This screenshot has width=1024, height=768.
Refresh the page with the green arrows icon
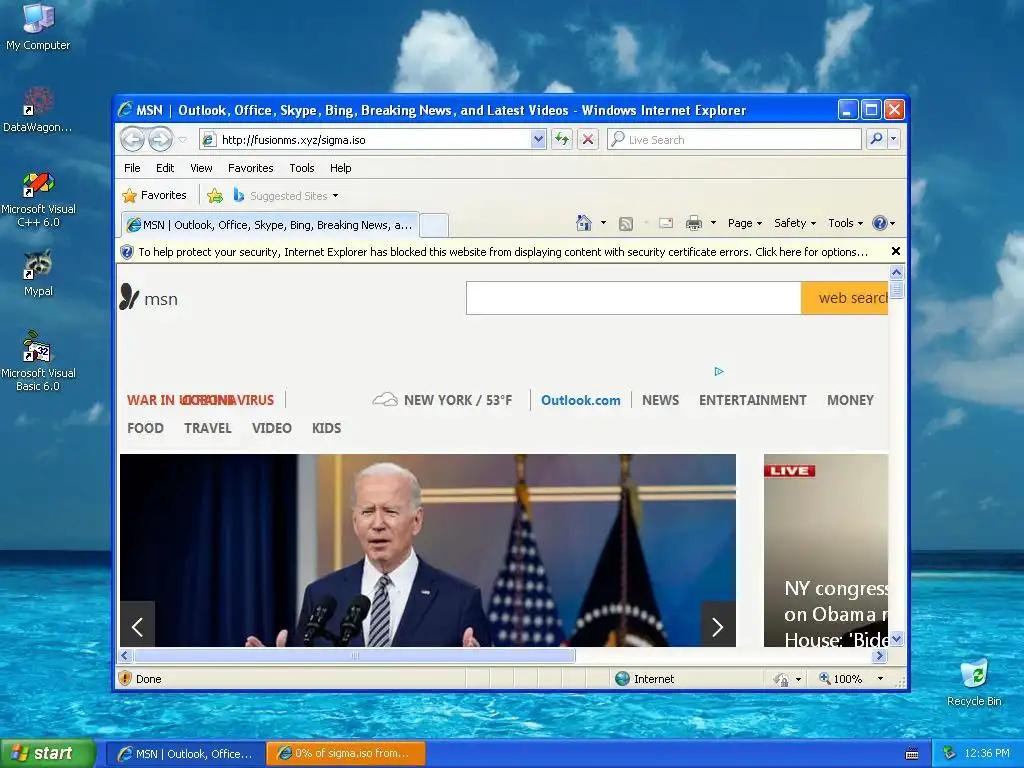click(562, 139)
